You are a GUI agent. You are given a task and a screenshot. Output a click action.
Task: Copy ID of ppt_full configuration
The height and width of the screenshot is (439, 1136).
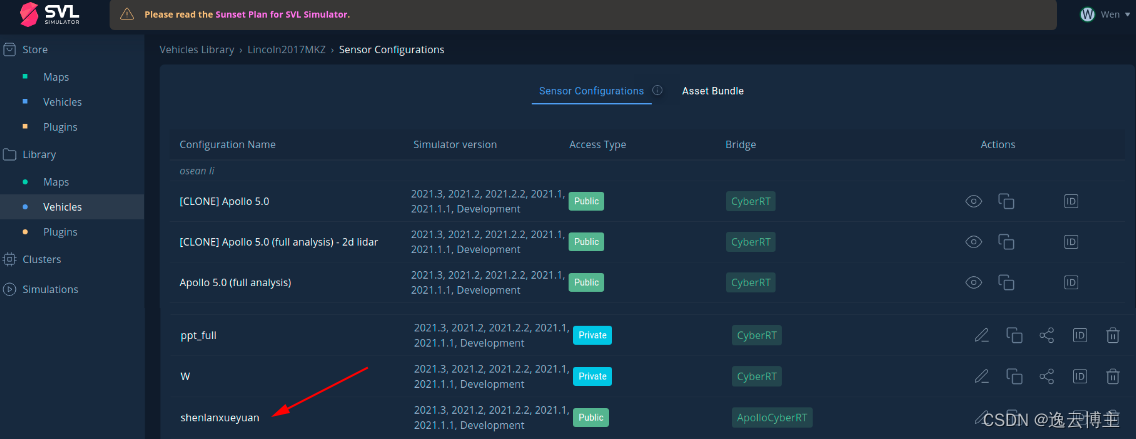click(1079, 335)
